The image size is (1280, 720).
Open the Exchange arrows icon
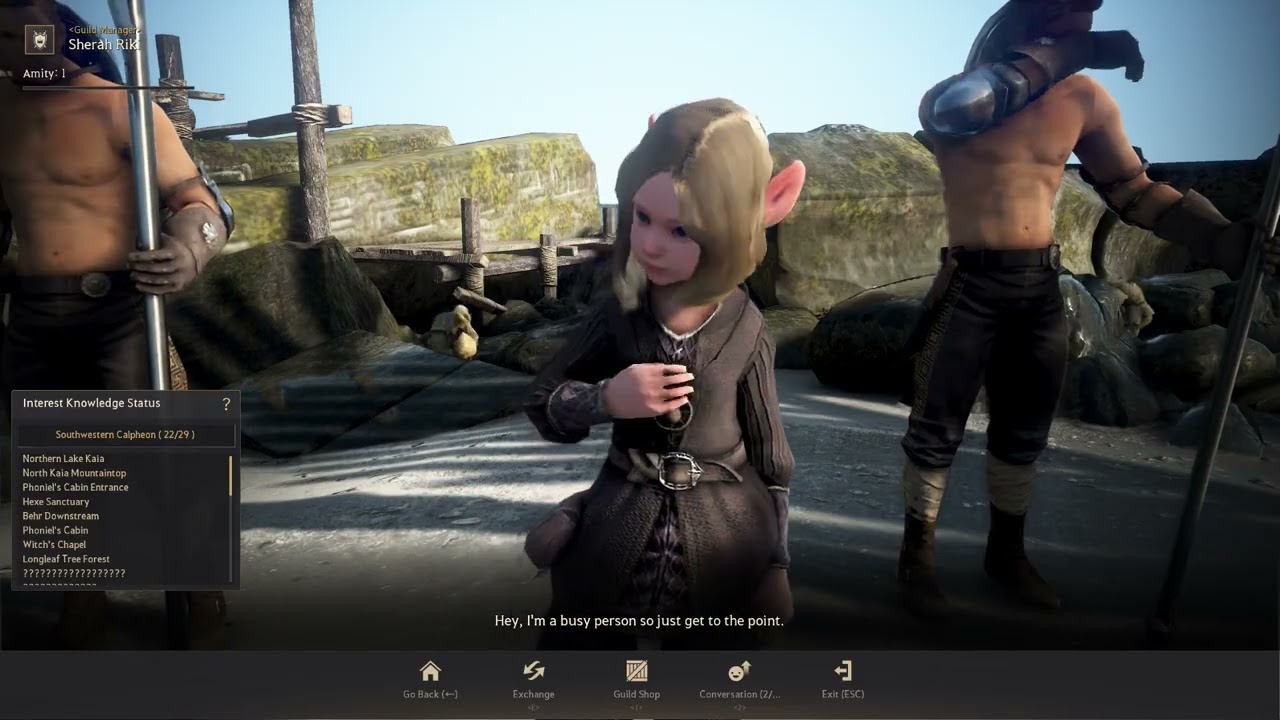[534, 670]
